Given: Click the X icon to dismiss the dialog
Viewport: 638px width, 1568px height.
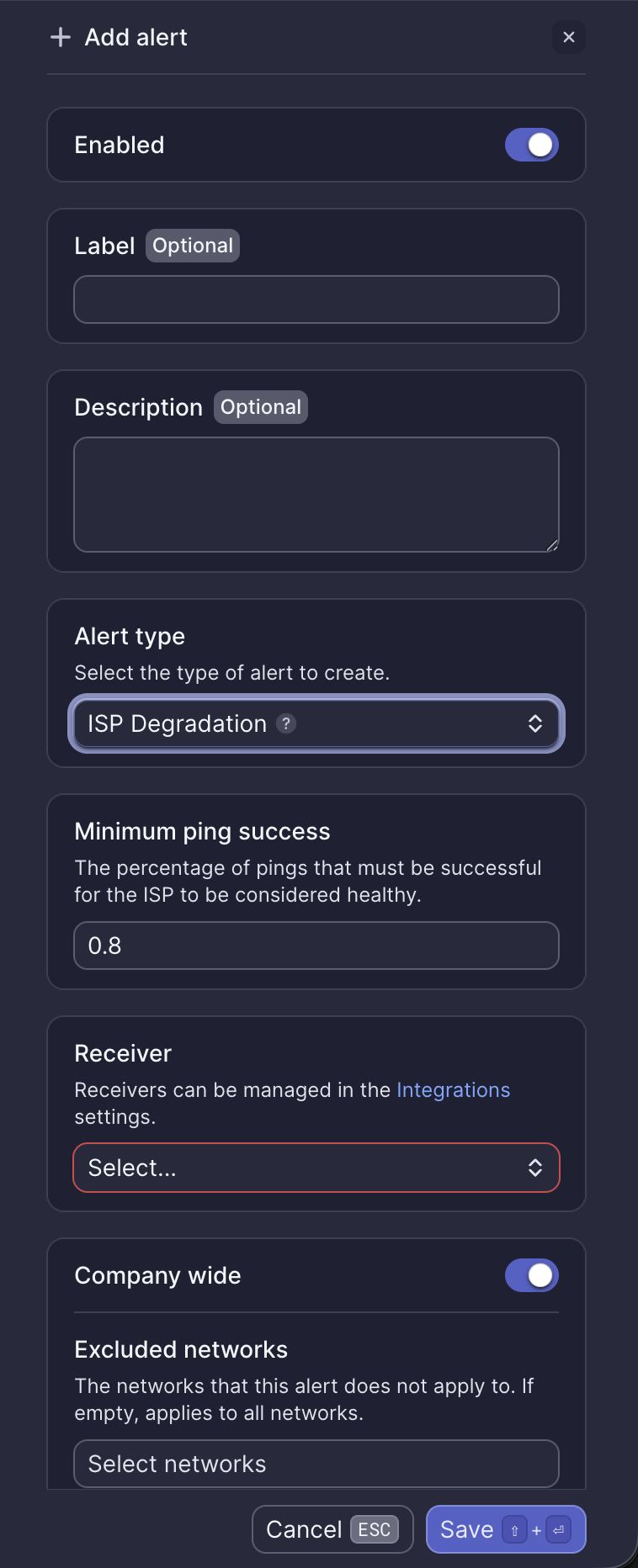Looking at the screenshot, I should pyautogui.click(x=569, y=37).
